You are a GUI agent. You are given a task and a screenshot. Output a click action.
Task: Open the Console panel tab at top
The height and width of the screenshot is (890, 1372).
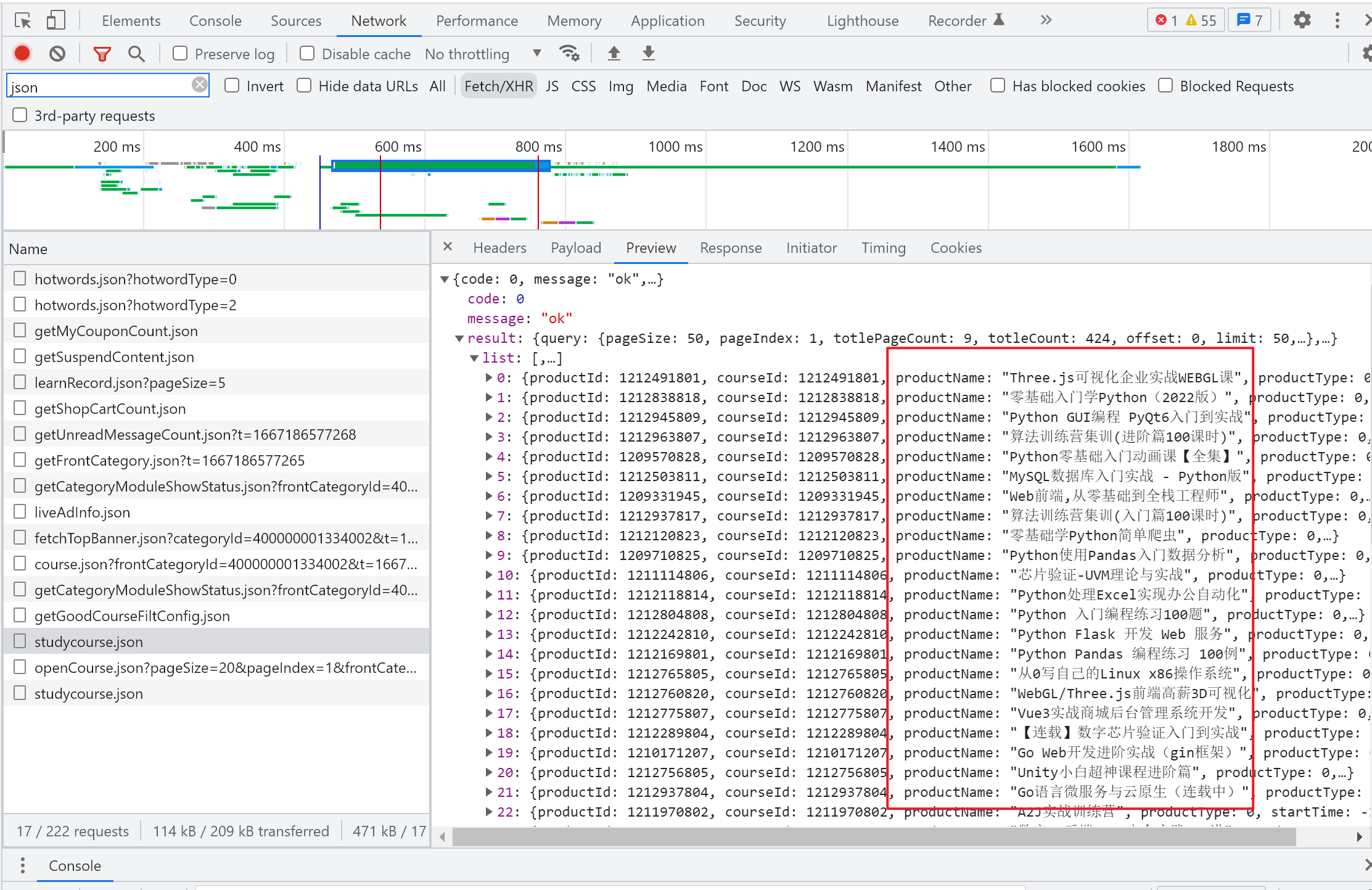pos(215,20)
